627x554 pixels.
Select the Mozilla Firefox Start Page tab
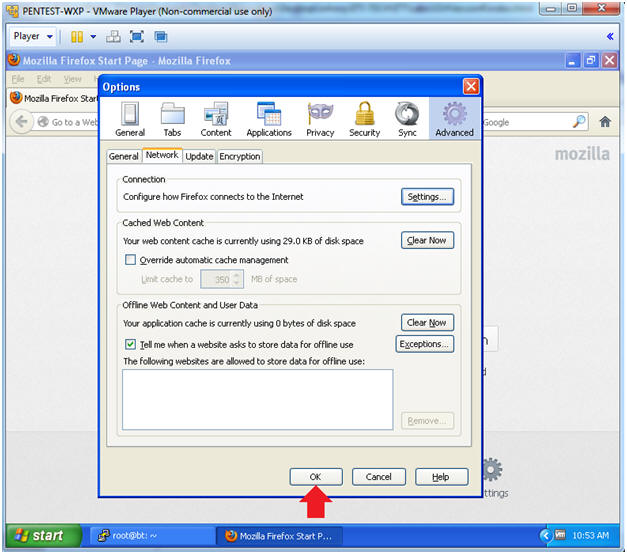tap(54, 98)
